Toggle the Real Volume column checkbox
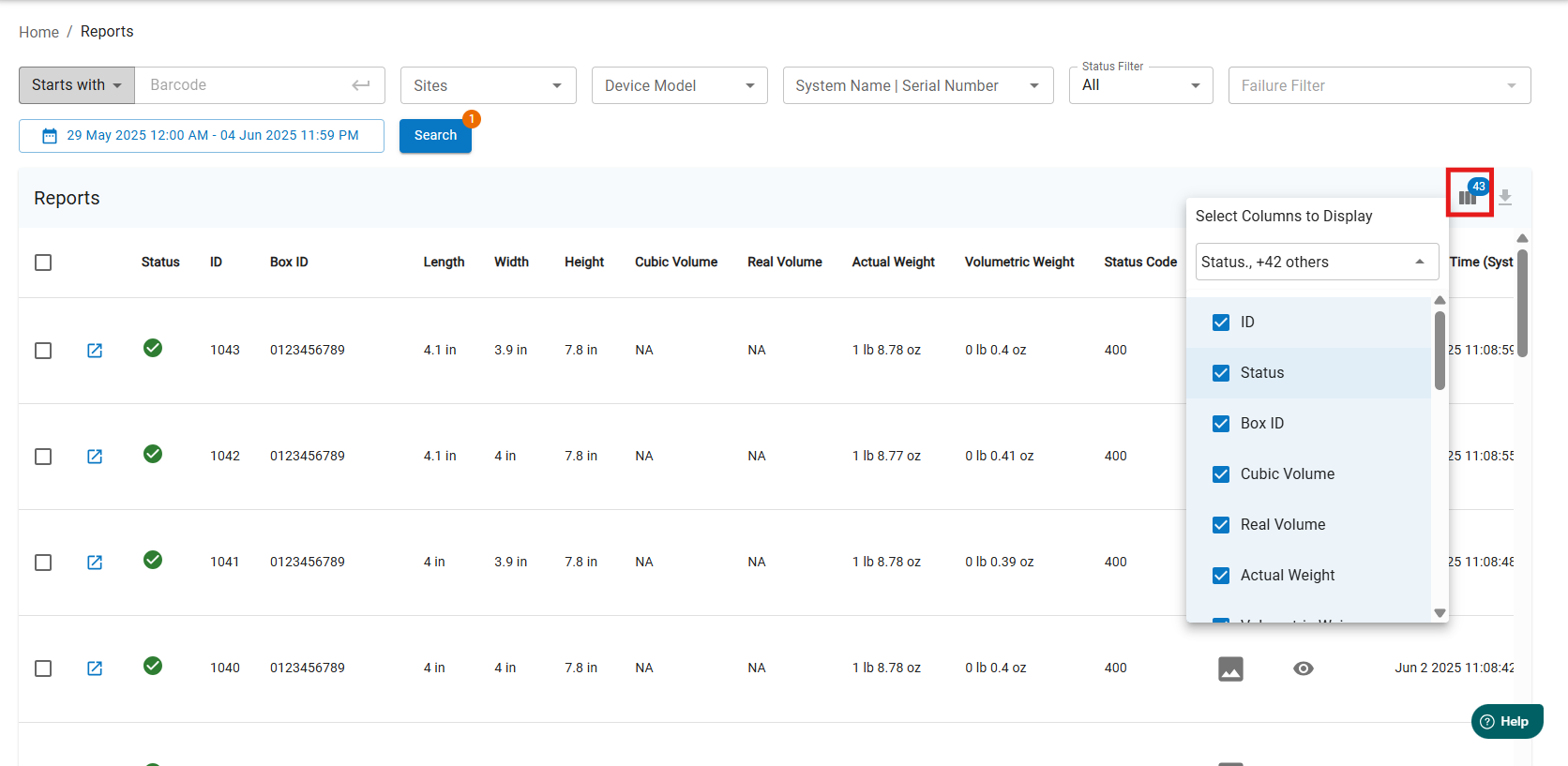The height and width of the screenshot is (766, 1568). point(1221,525)
